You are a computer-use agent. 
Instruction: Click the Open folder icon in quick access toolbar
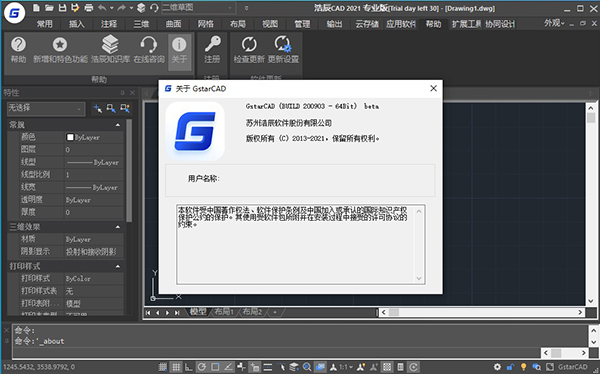click(x=49, y=8)
